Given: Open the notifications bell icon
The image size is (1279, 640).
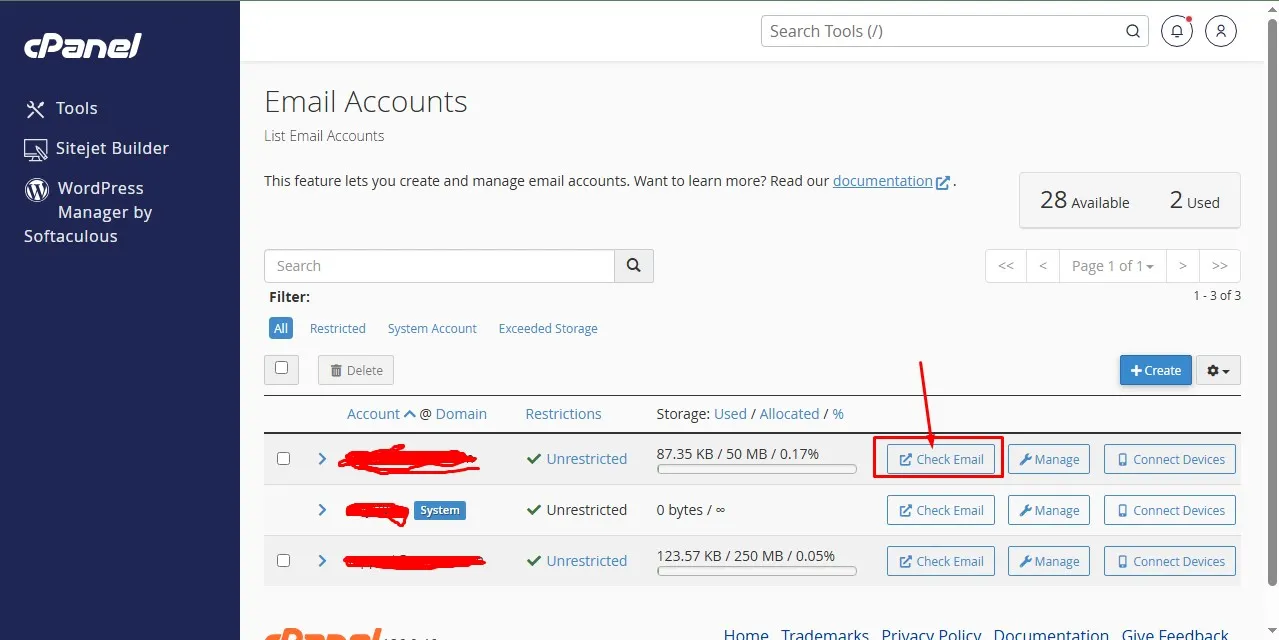Looking at the screenshot, I should point(1176,31).
